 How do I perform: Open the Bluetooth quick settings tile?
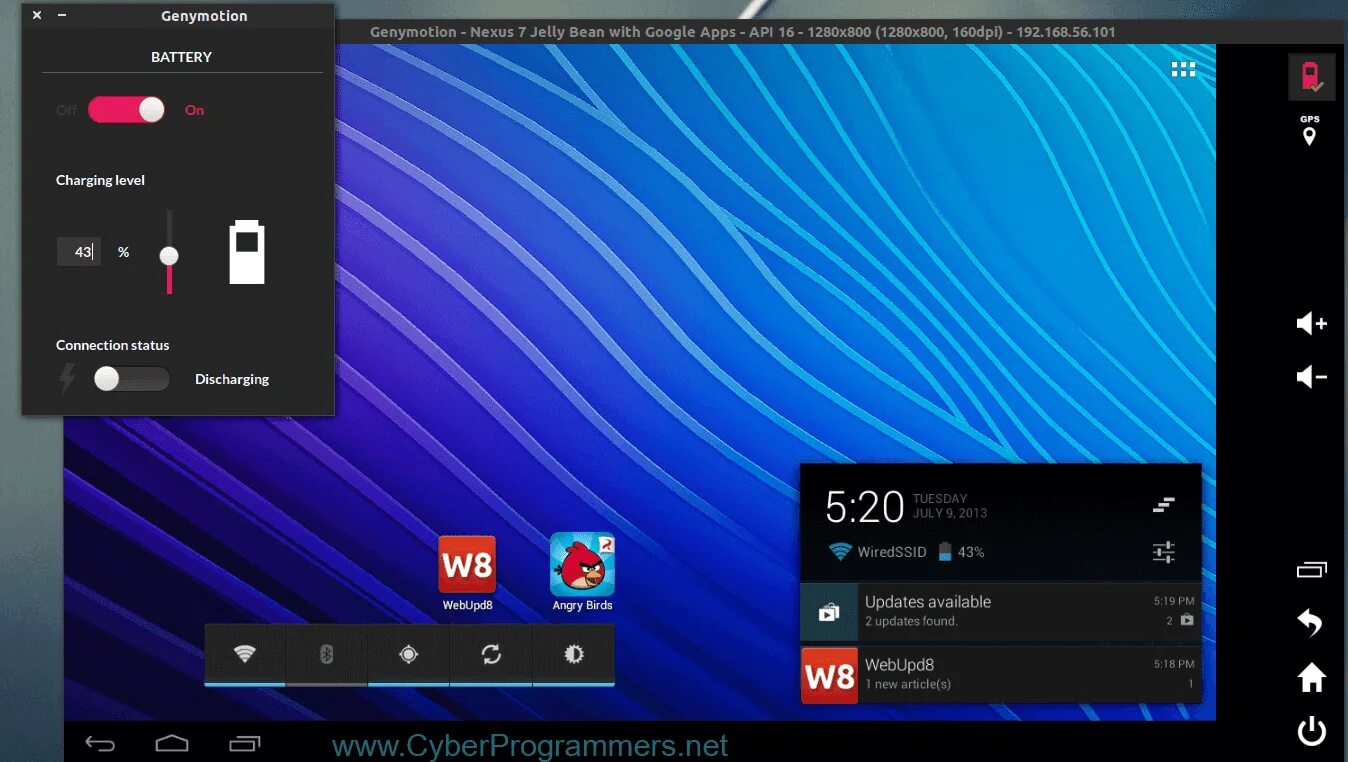click(x=326, y=655)
